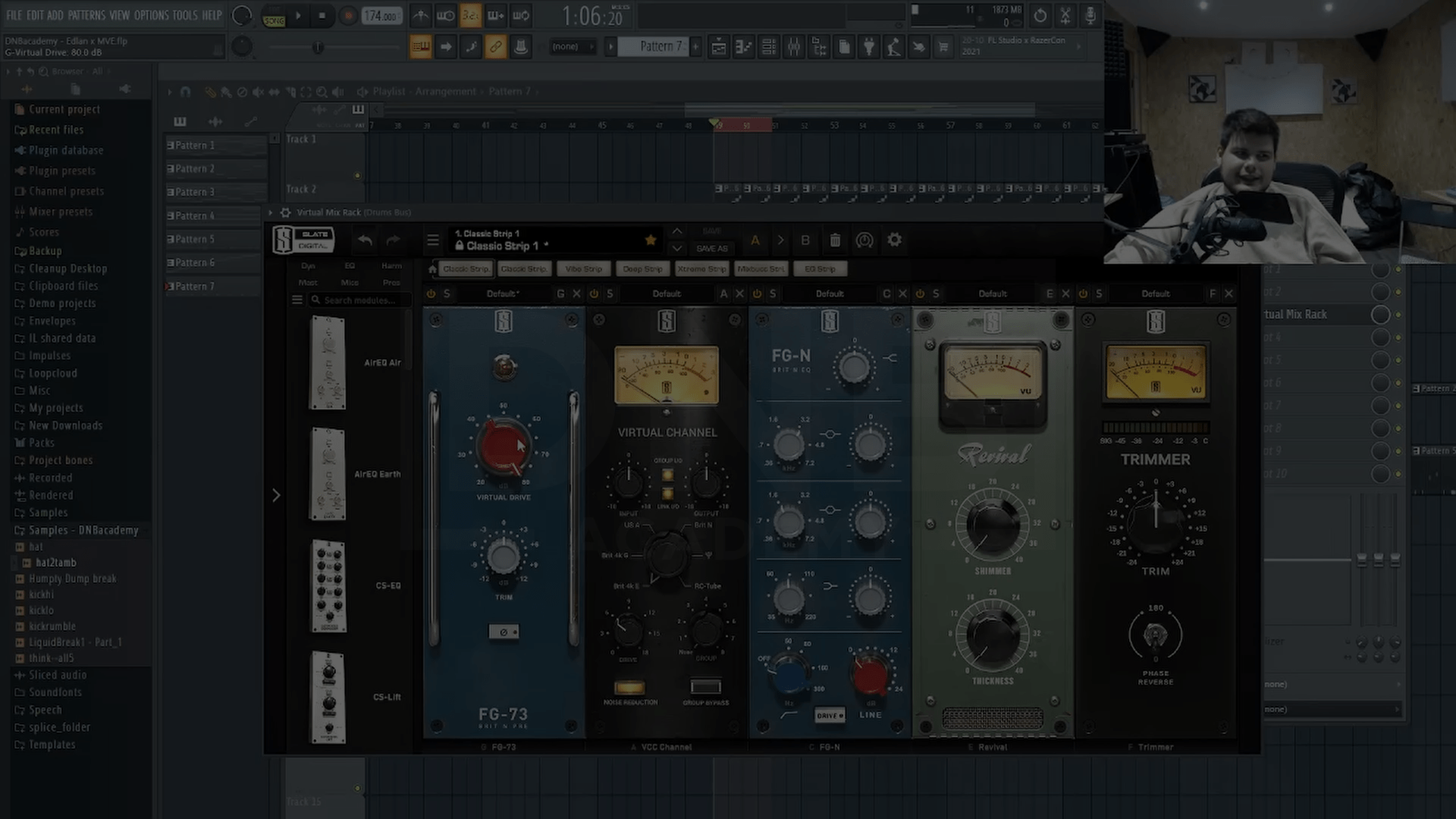This screenshot has height=819, width=1456.
Task: Click the redo arrow in Virtual Mix Rack
Action: tap(393, 240)
